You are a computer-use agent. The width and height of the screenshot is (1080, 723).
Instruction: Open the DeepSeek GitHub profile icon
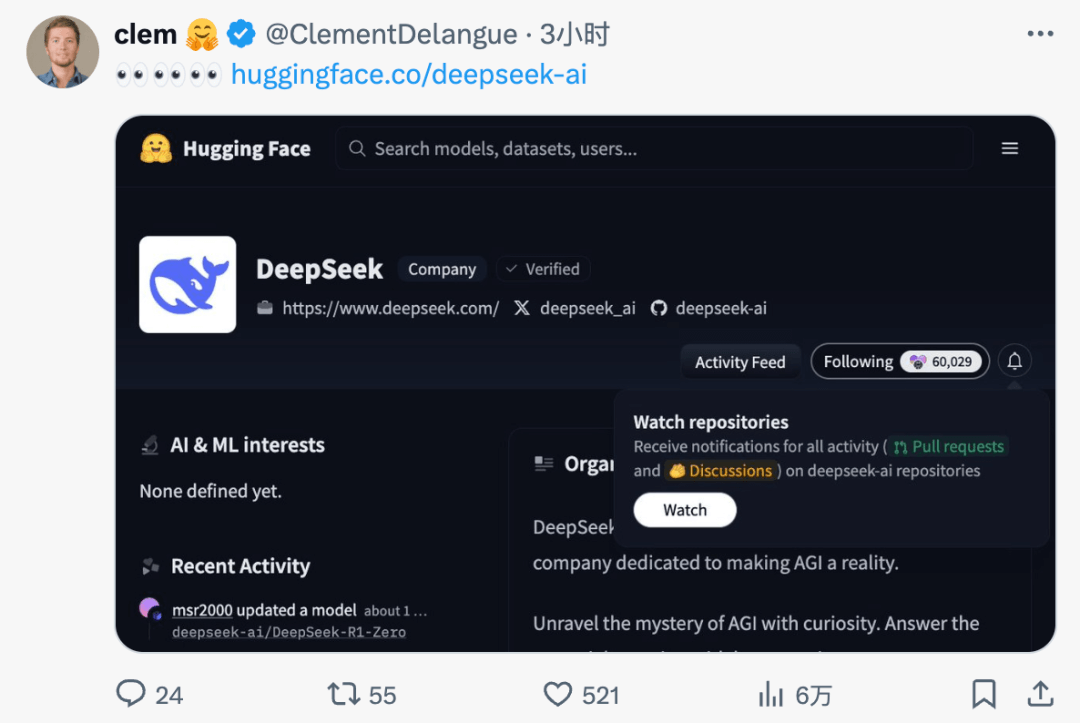pyautogui.click(x=658, y=309)
